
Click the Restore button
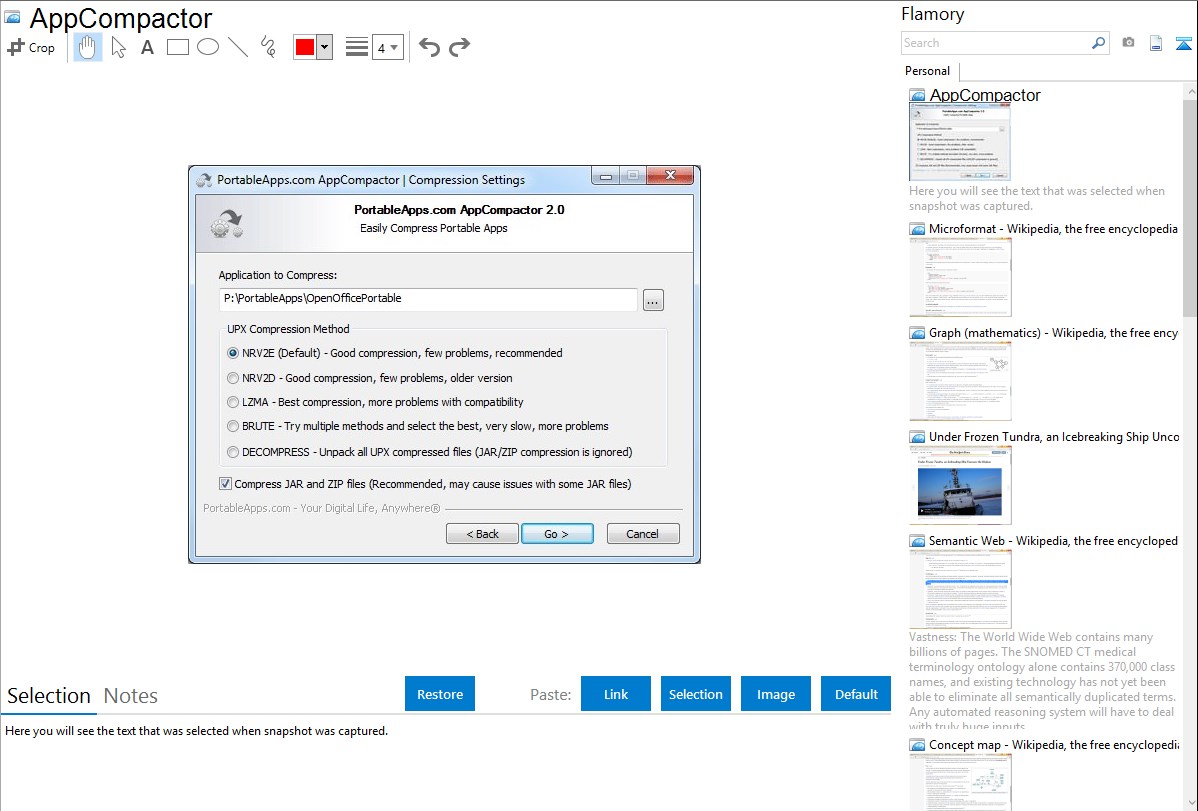point(440,694)
